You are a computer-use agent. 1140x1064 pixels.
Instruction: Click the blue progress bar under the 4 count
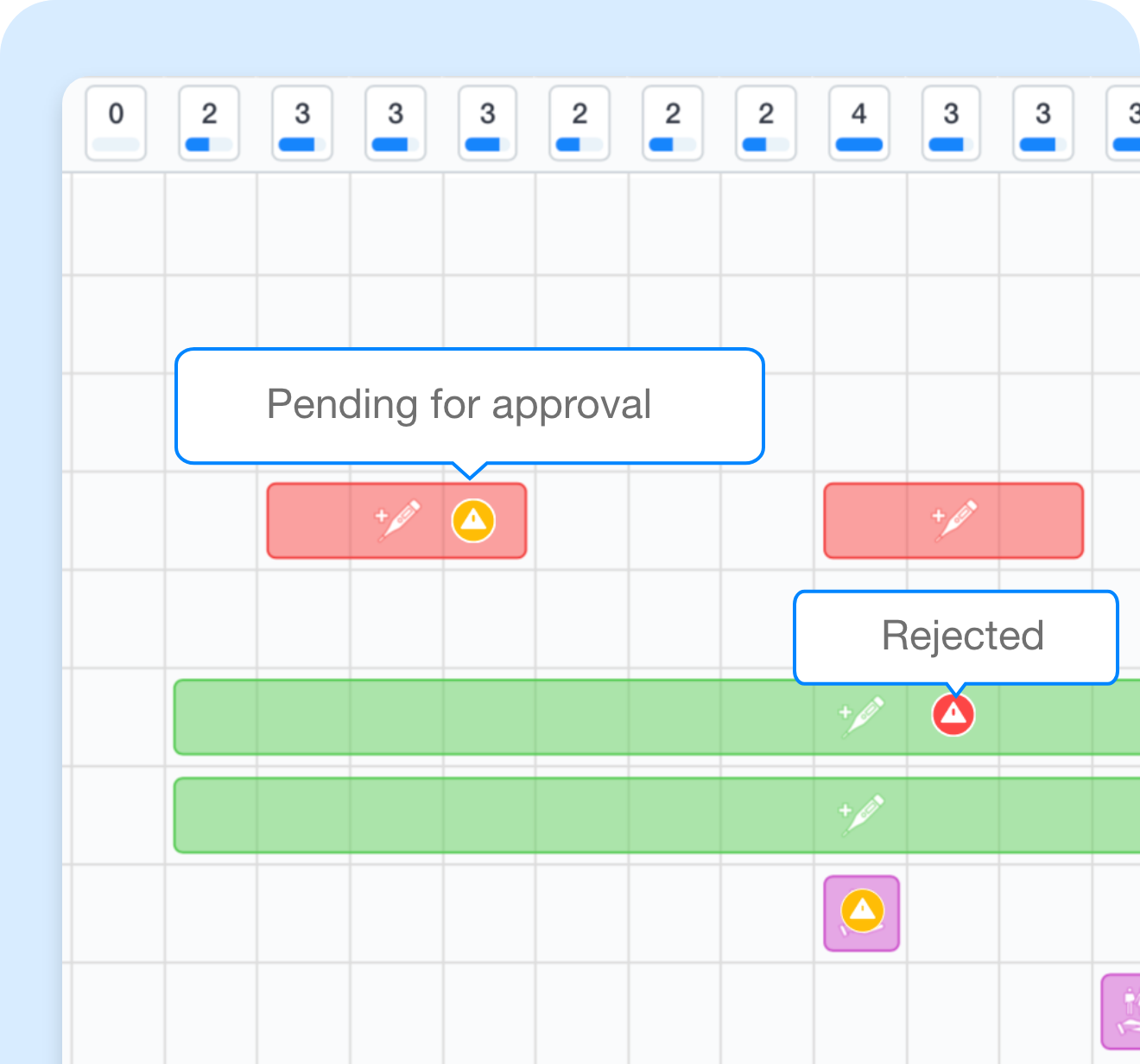point(858,144)
